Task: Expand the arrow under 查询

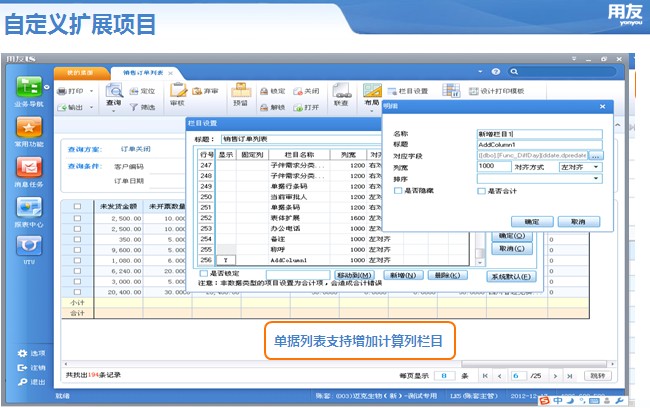Action: 114,111
